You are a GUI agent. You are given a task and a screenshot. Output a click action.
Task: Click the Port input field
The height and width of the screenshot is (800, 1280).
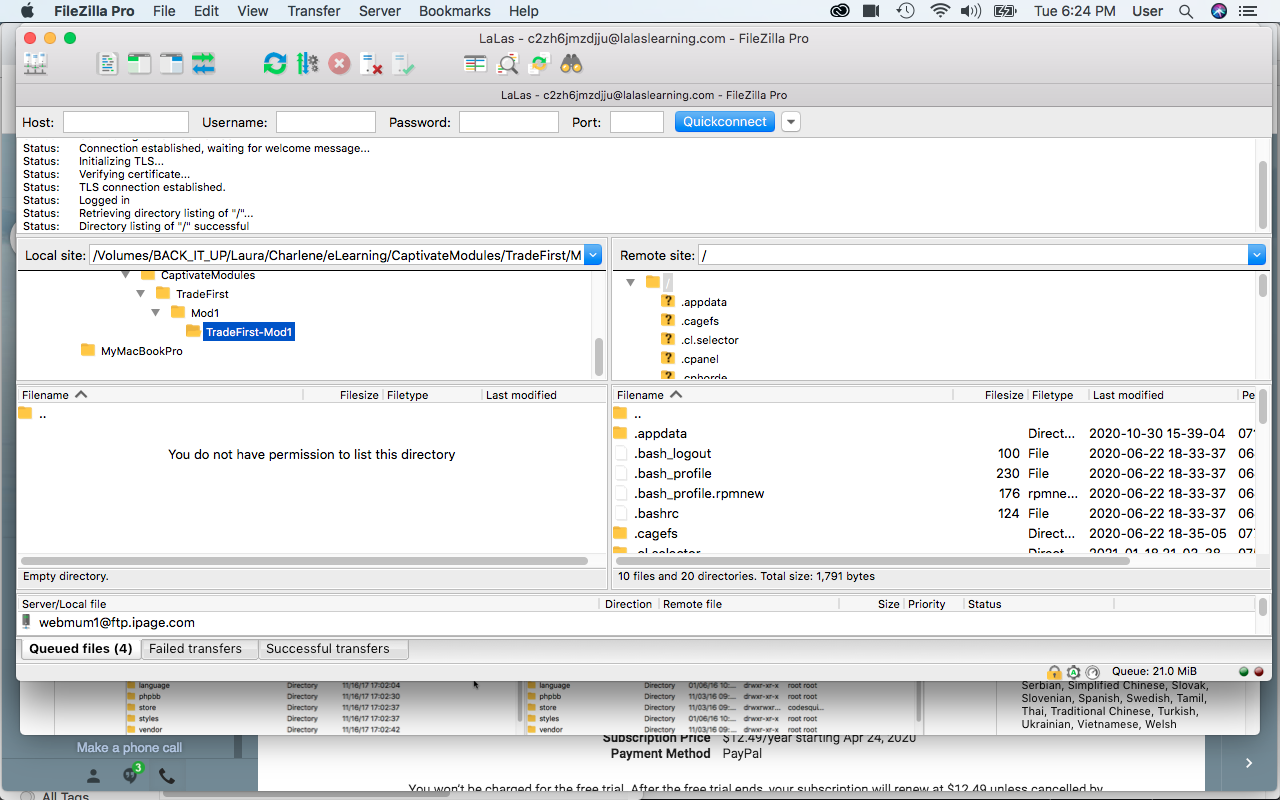coord(637,122)
